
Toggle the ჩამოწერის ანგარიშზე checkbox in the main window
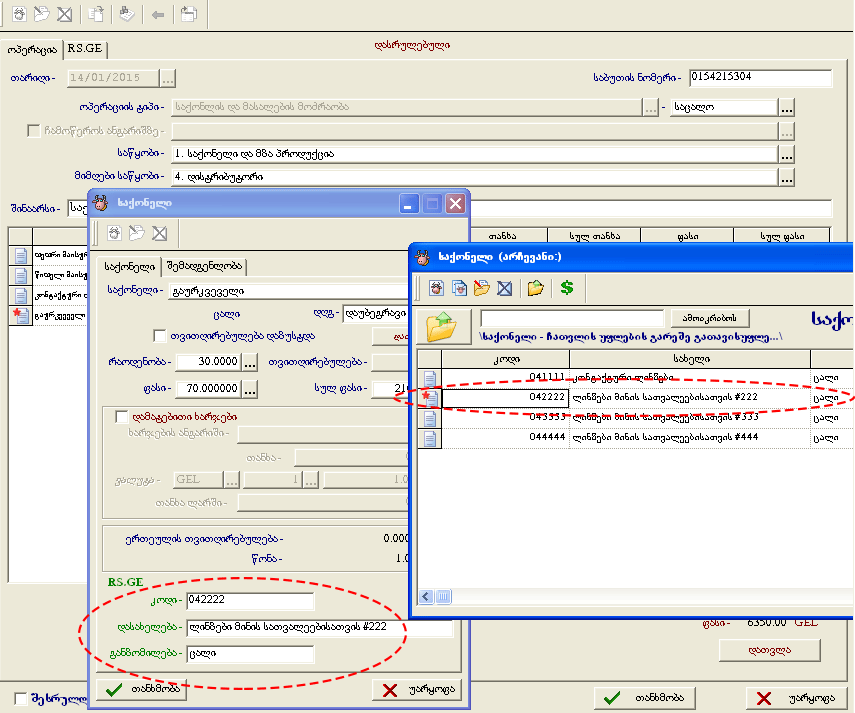pos(34,131)
